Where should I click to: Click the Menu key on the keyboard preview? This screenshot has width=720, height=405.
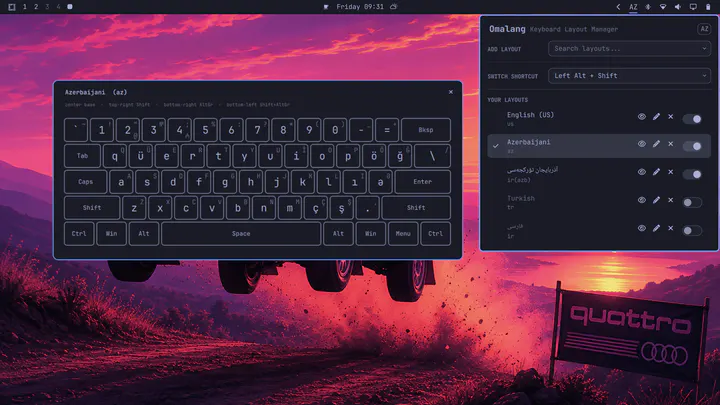pyautogui.click(x=403, y=234)
